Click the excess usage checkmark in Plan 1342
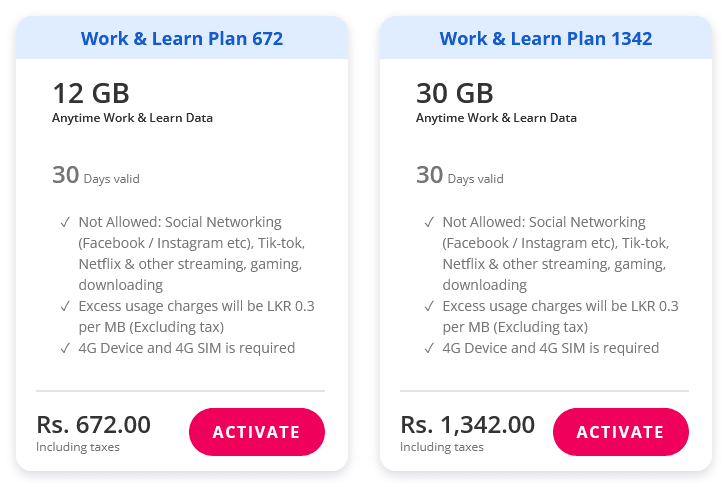Viewport: 728px width, 487px height. point(429,306)
